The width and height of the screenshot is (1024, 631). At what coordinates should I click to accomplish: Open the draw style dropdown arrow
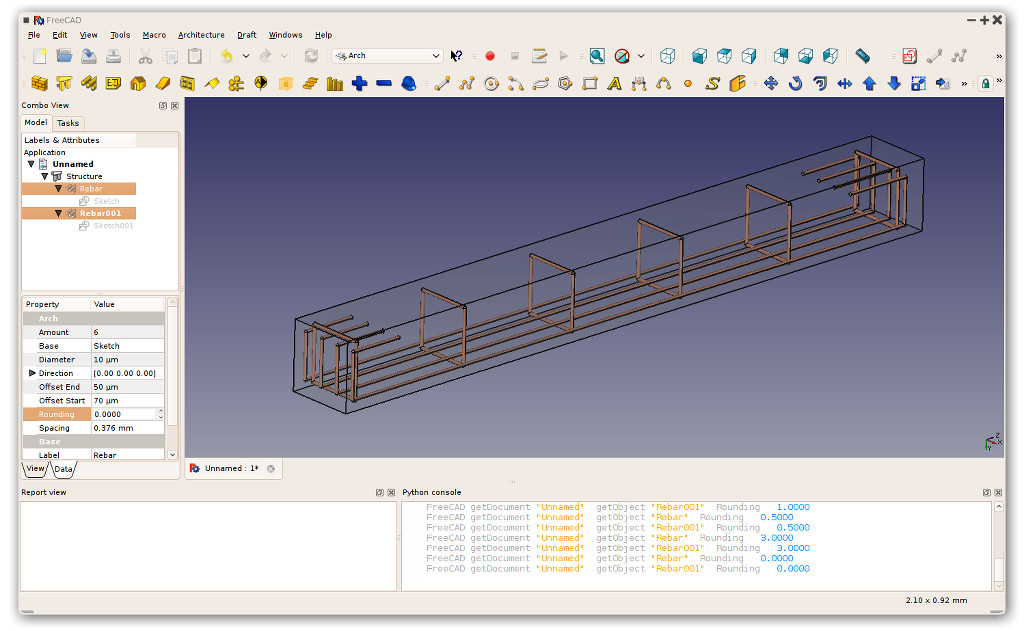[641, 56]
